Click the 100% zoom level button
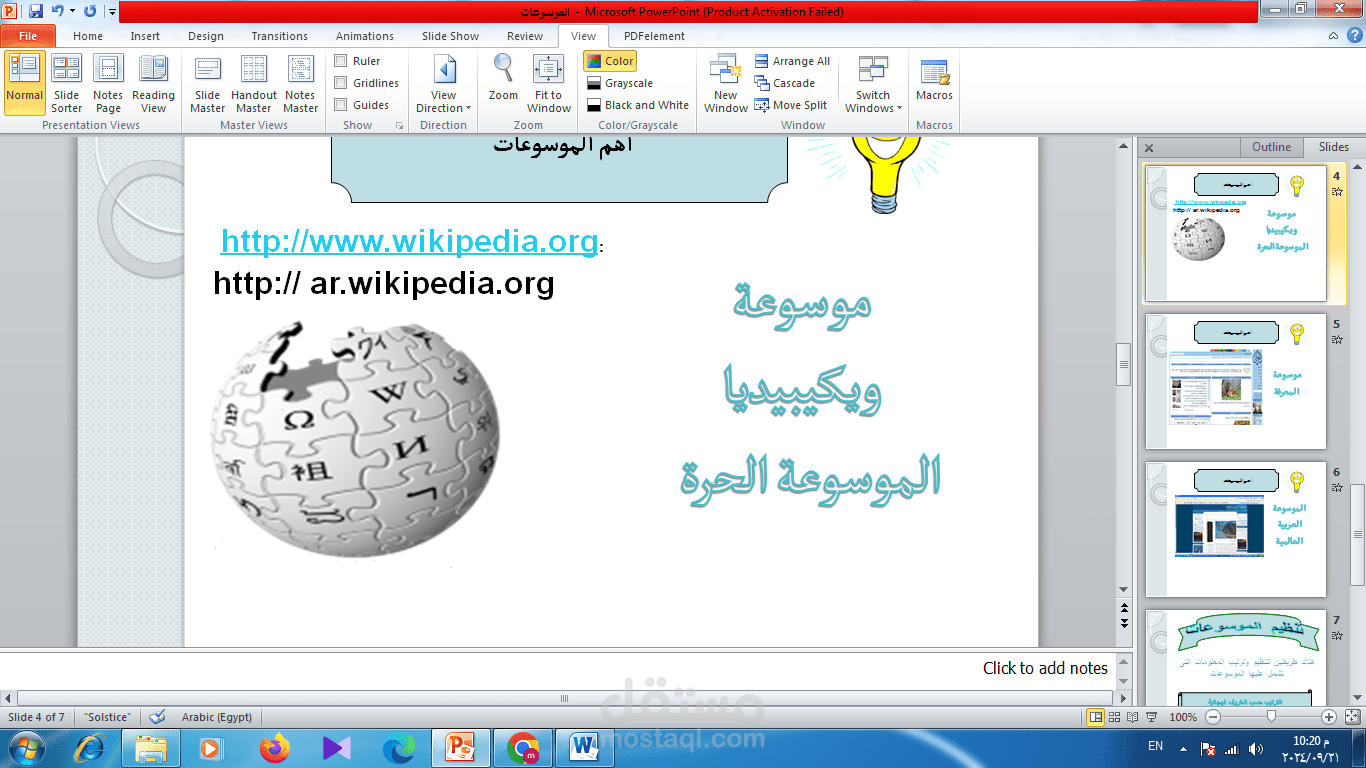Screen dimensions: 1366x768 (x=1183, y=717)
